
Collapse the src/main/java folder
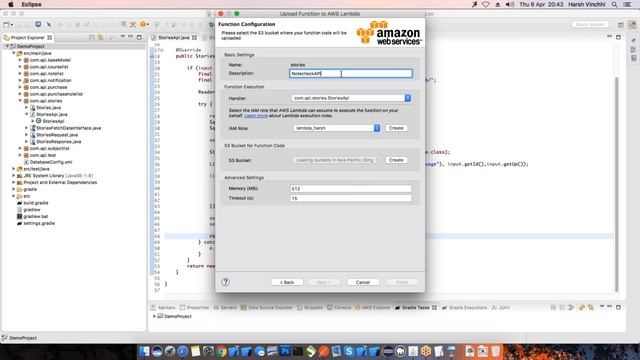(13, 53)
